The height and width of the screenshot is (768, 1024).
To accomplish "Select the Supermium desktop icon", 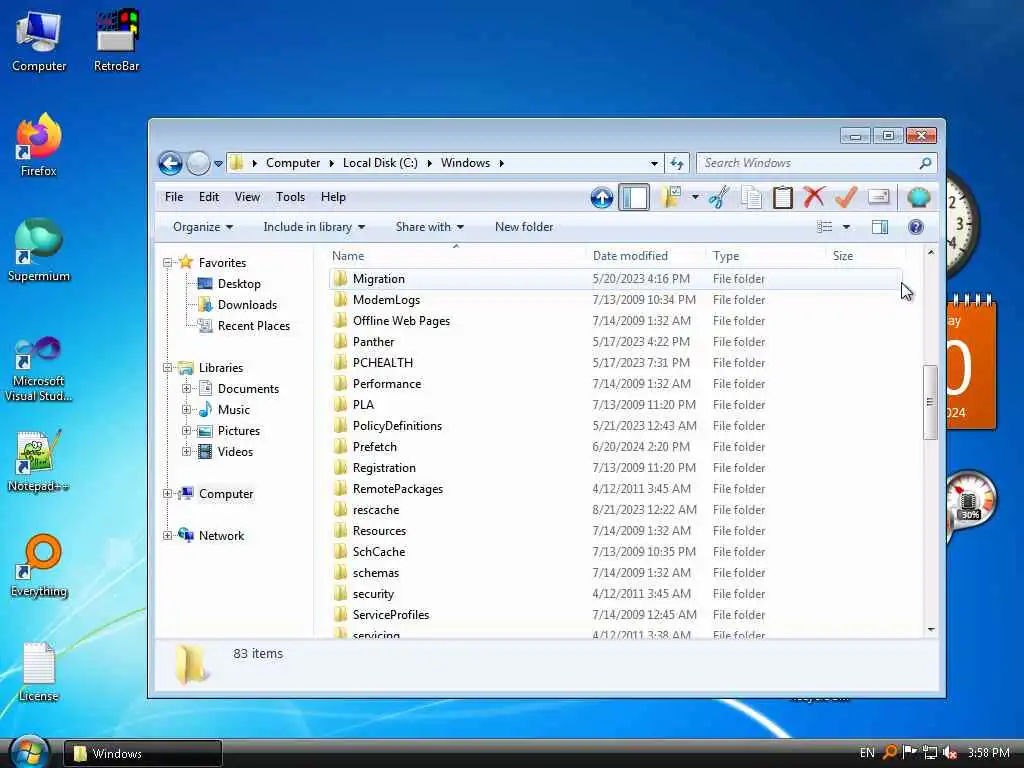I will 39,251.
